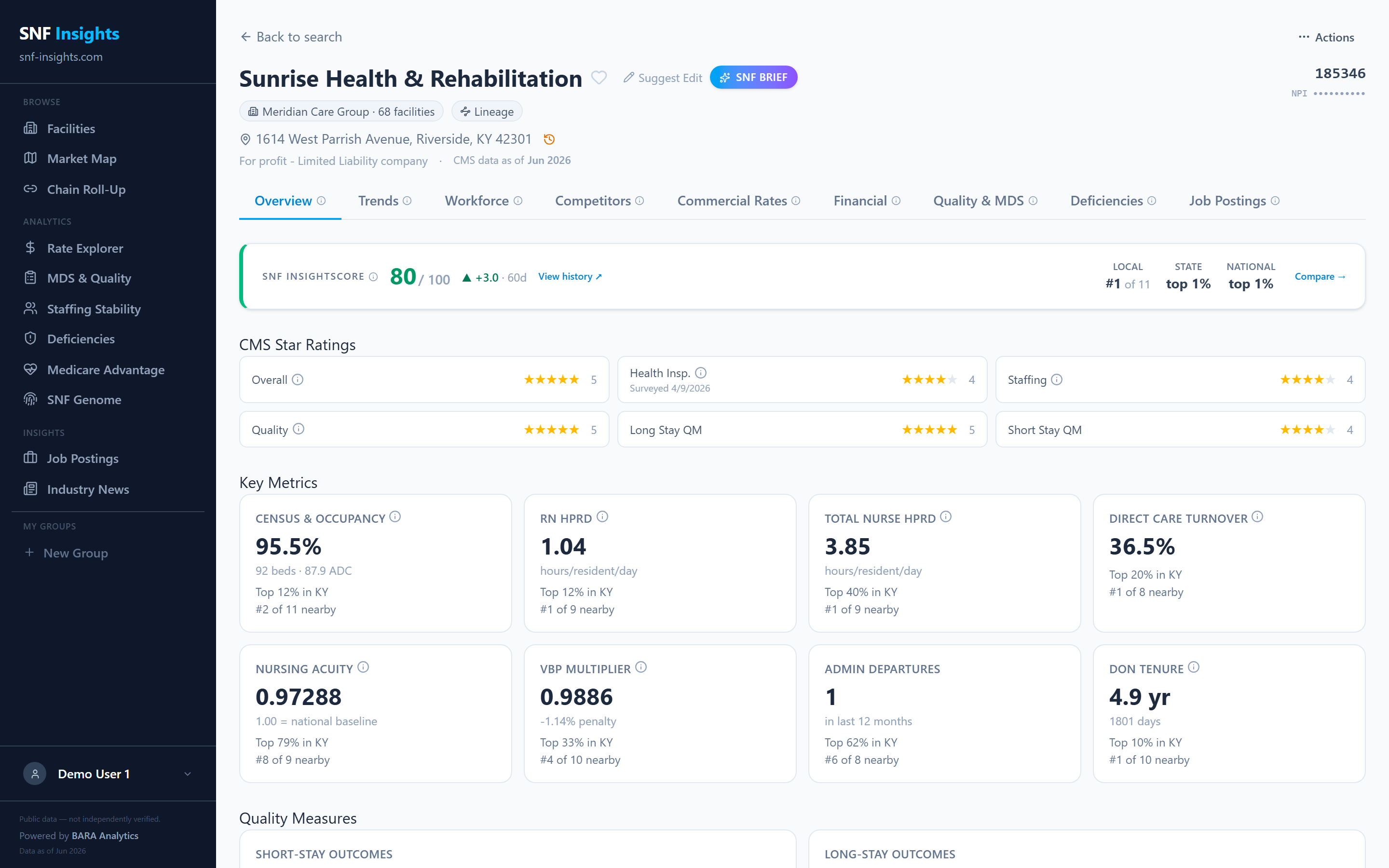Click the Quality rating info icon

(x=299, y=429)
